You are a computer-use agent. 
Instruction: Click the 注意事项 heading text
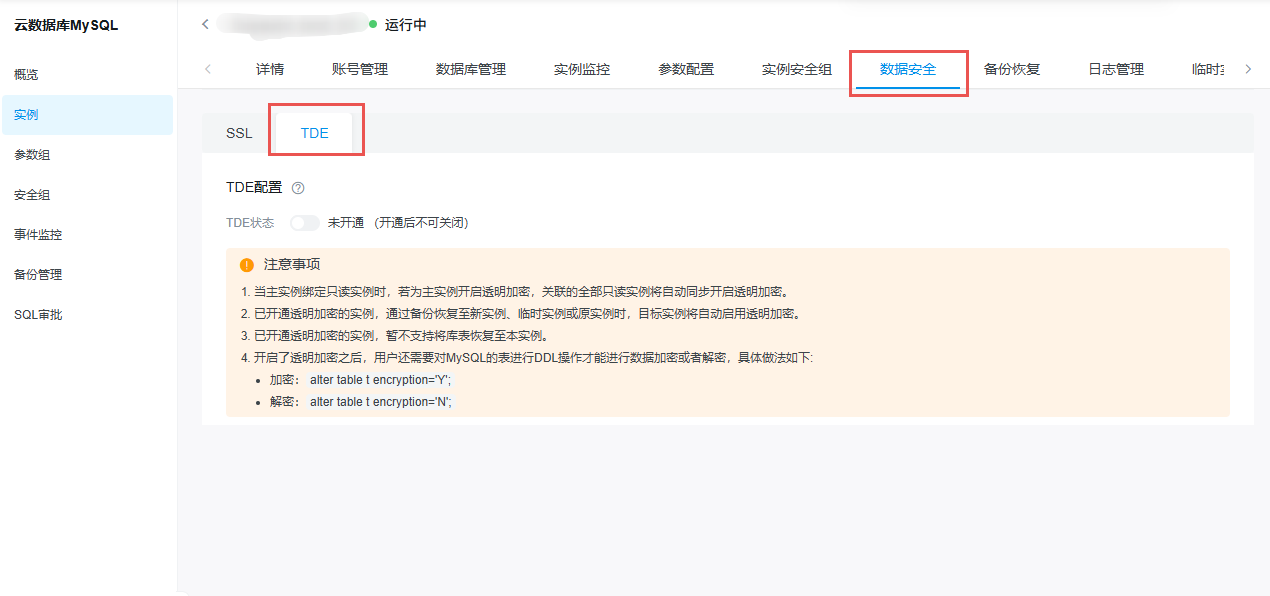[292, 265]
